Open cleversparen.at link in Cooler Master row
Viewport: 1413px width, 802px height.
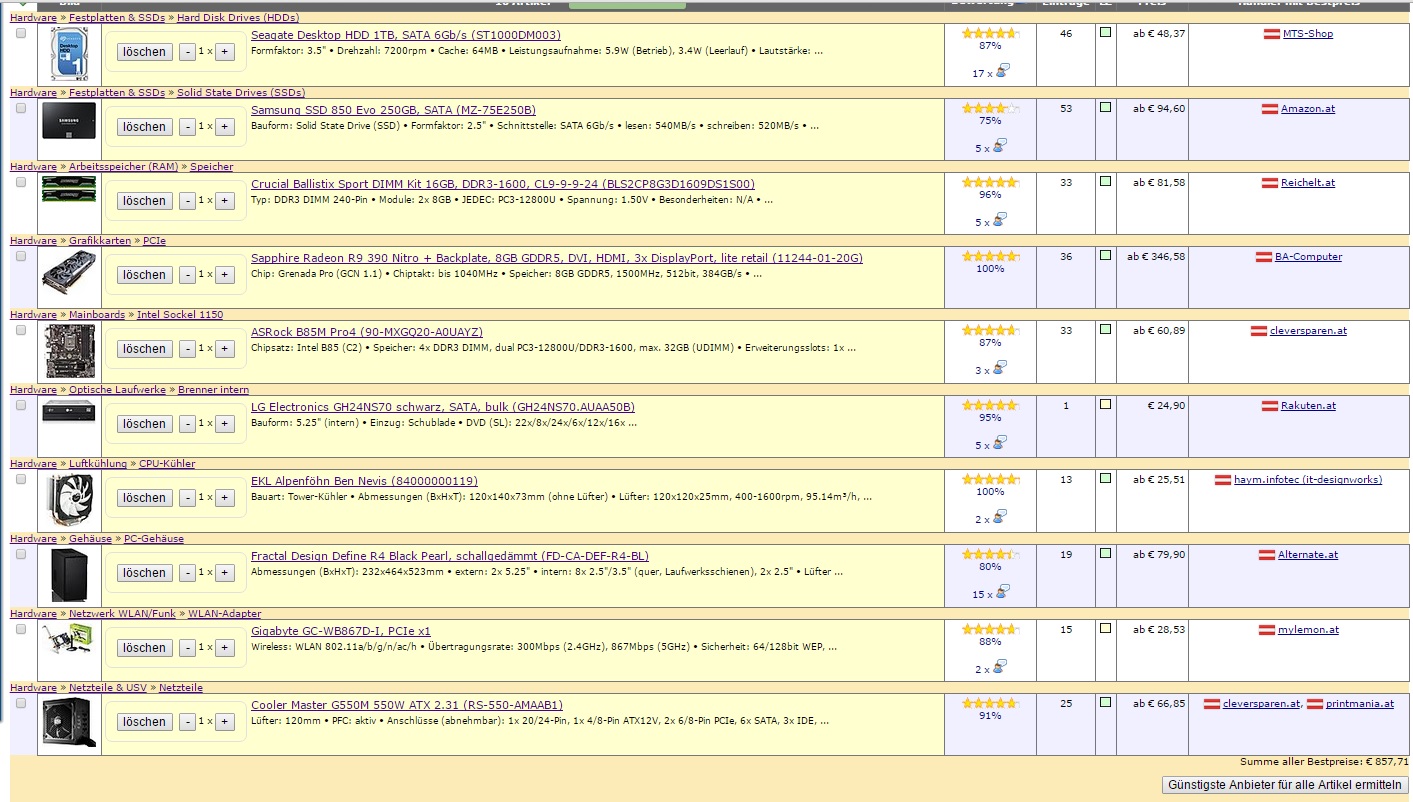click(1260, 704)
